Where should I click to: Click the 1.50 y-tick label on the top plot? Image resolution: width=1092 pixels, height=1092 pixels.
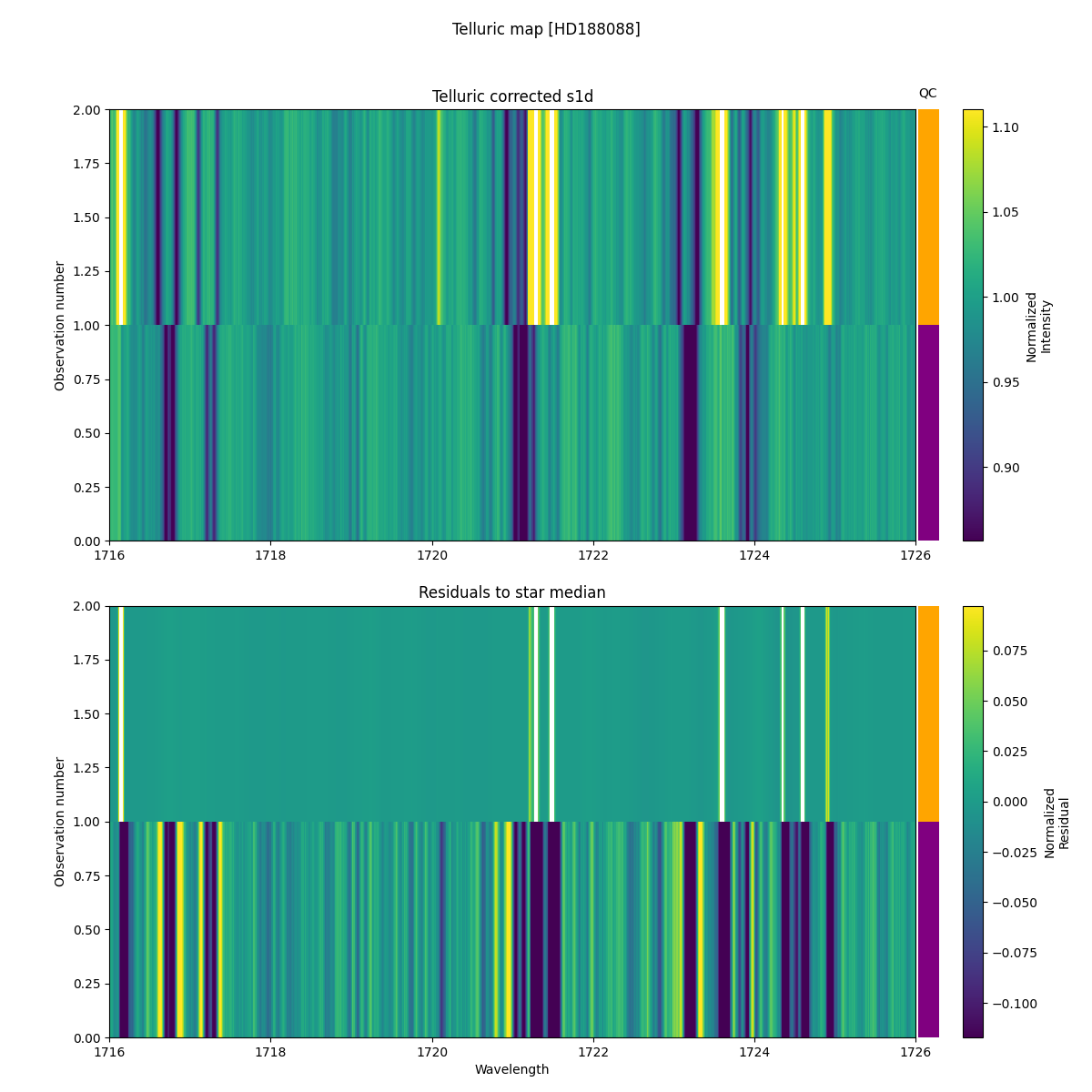(88, 217)
